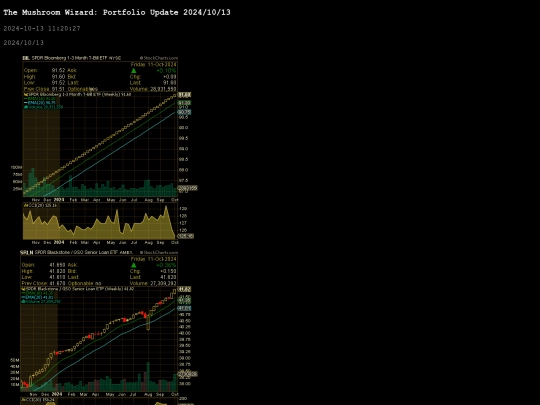Click the BIL ticker symbol label

click(26, 58)
